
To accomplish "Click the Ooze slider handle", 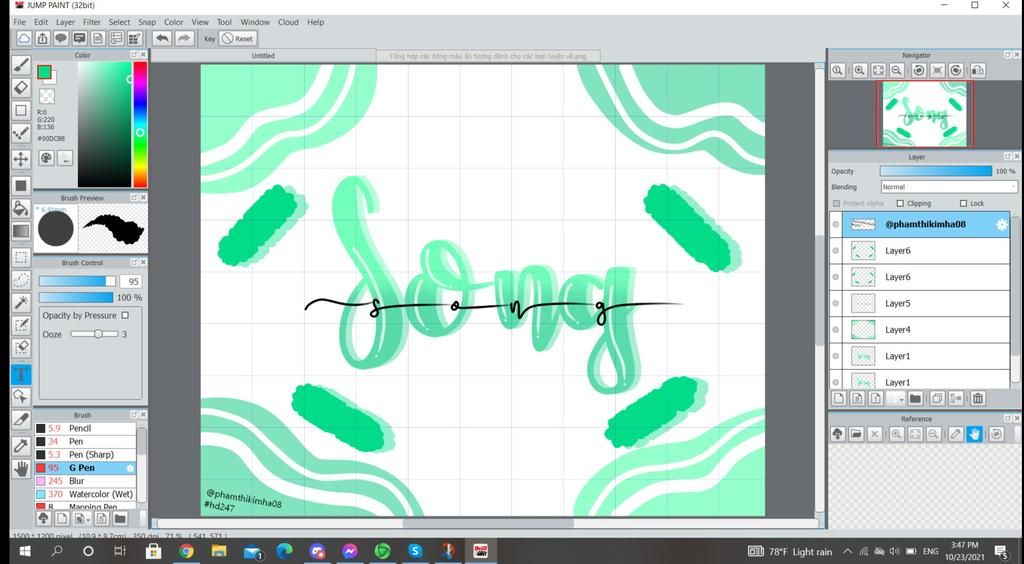I will tap(98, 334).
